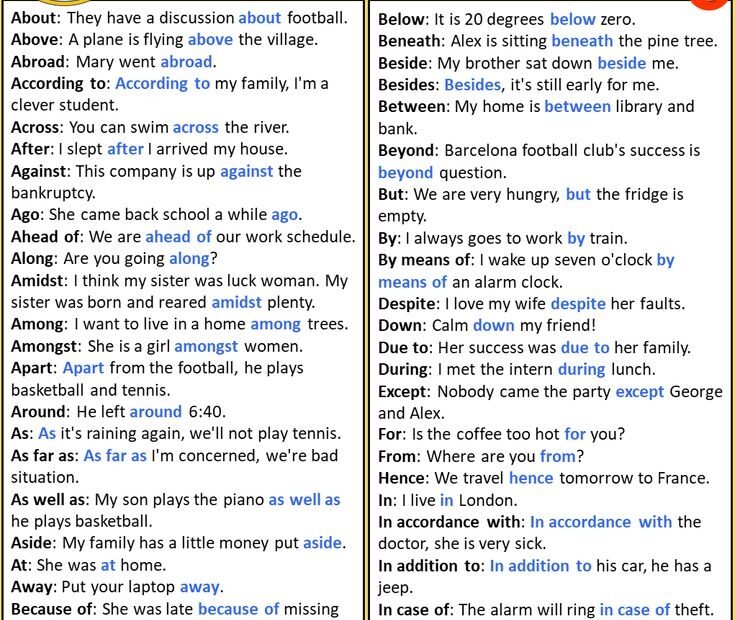This screenshot has width=735, height=620.
Task: Click the blue word "across" in river sentence
Action: (x=196, y=127)
